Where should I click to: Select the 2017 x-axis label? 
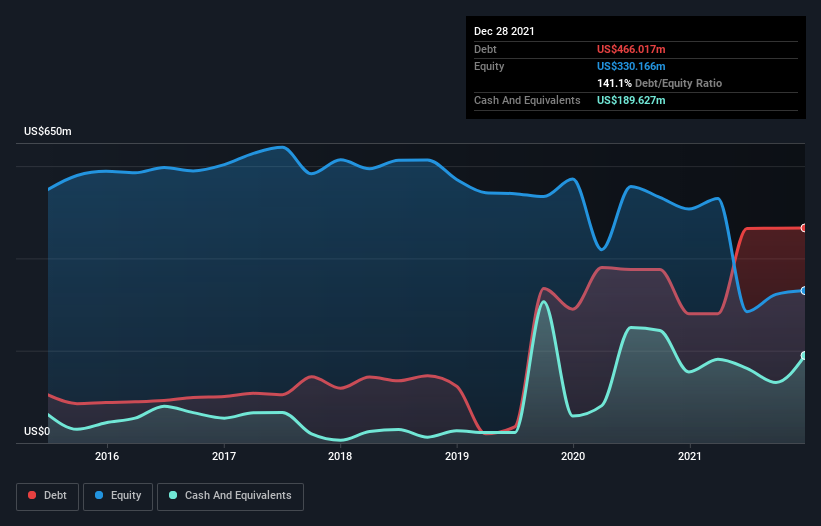pyautogui.click(x=224, y=456)
